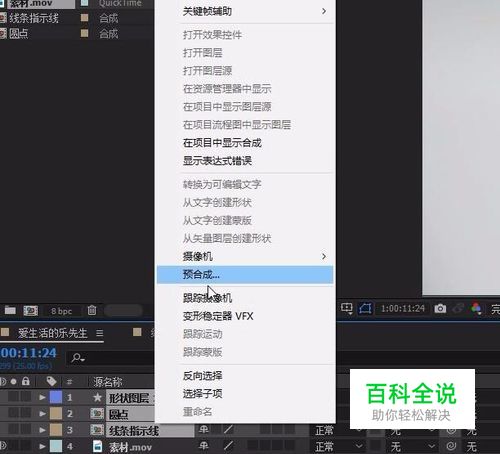Select the 素材.mov item in project panel
Viewport: 500px width, 454px height.
pyautogui.click(x=31, y=4)
